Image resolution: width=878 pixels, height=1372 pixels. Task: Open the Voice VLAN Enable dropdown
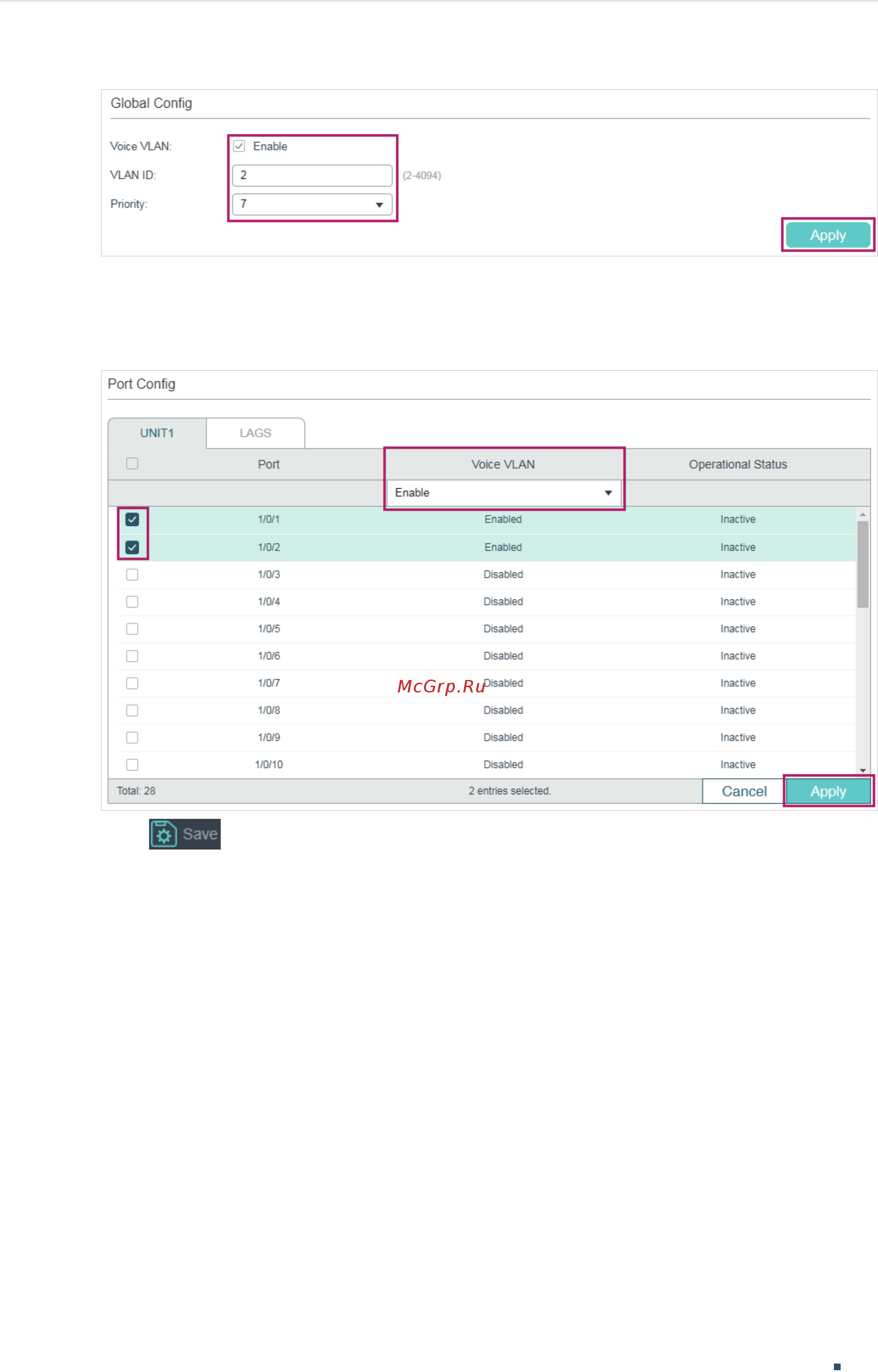503,493
